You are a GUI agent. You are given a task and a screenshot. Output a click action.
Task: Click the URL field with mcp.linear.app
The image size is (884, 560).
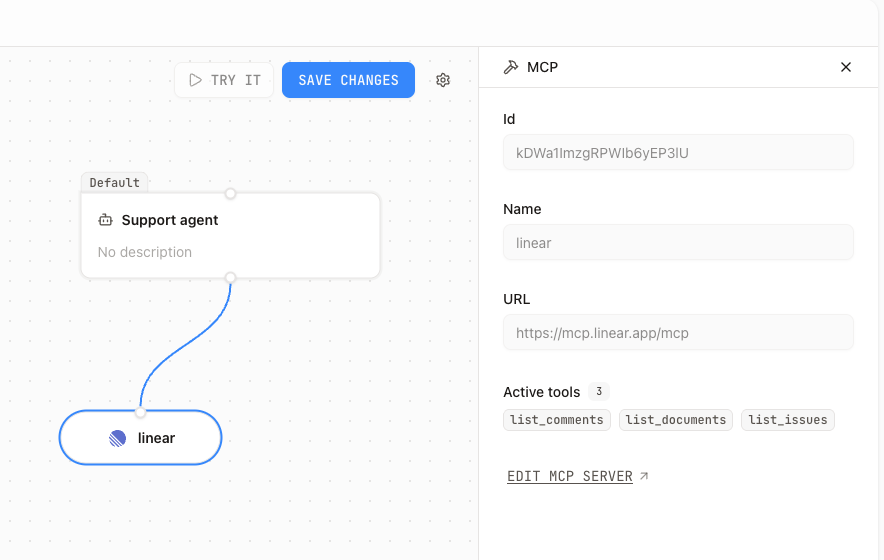678,333
